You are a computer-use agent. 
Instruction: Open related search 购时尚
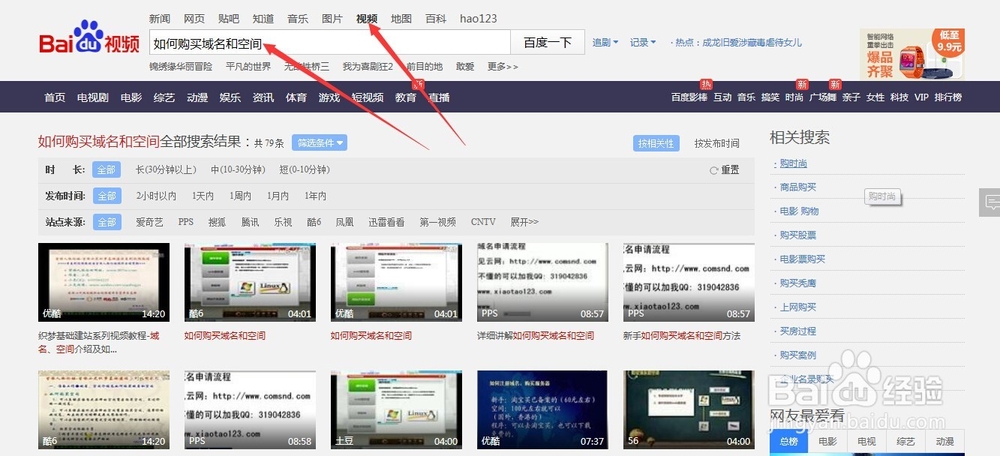pyautogui.click(x=793, y=163)
